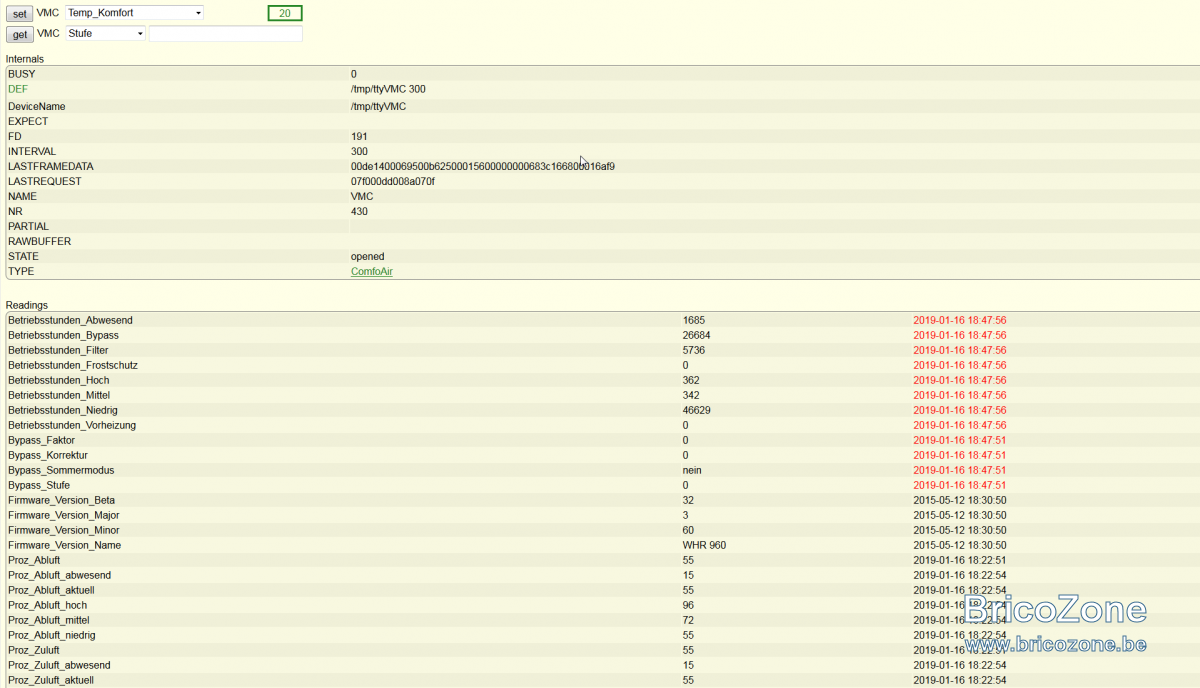This screenshot has width=1200, height=688.
Task: Click the Proz_Zuluft_aktuell reading name
Action: [51, 680]
